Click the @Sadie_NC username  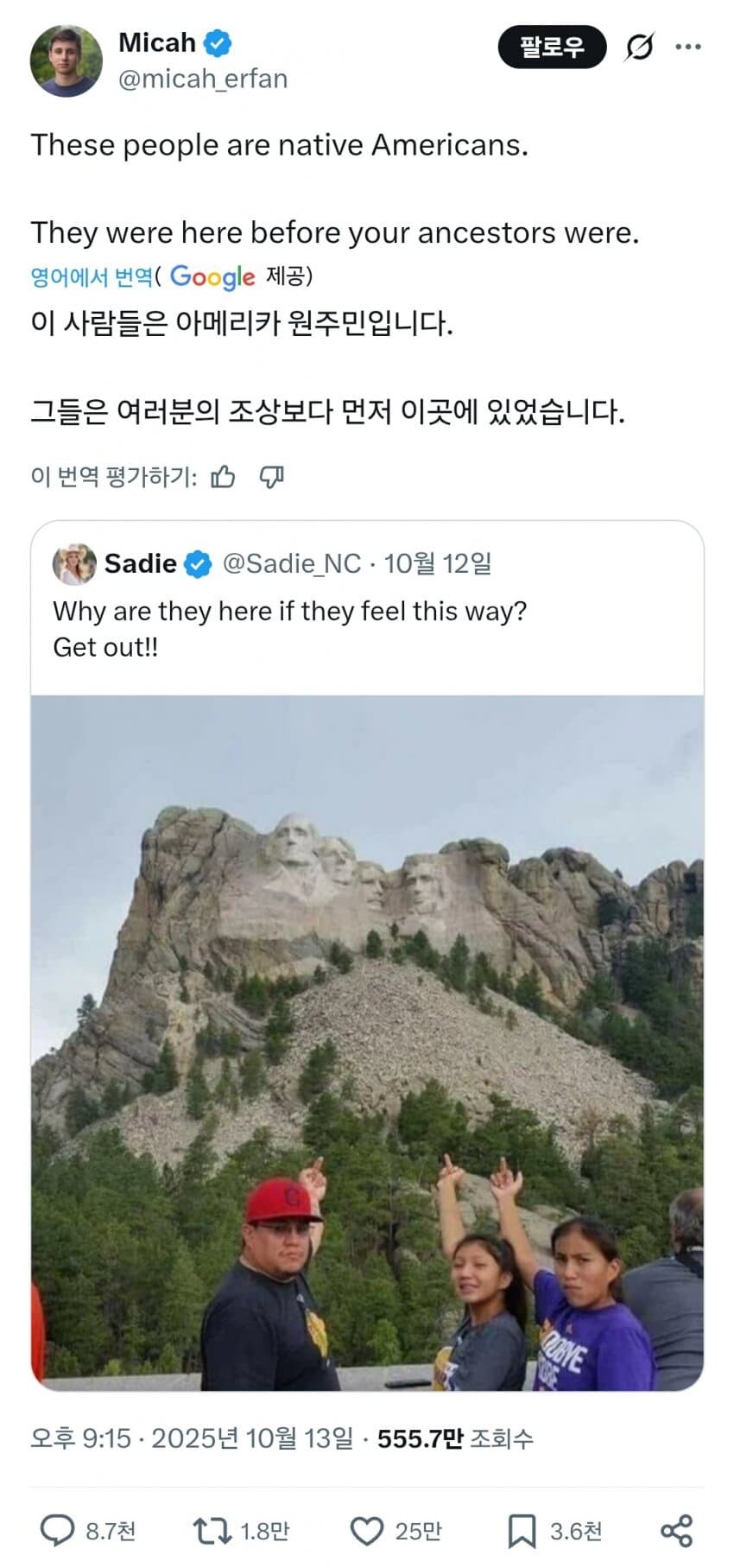tap(292, 564)
